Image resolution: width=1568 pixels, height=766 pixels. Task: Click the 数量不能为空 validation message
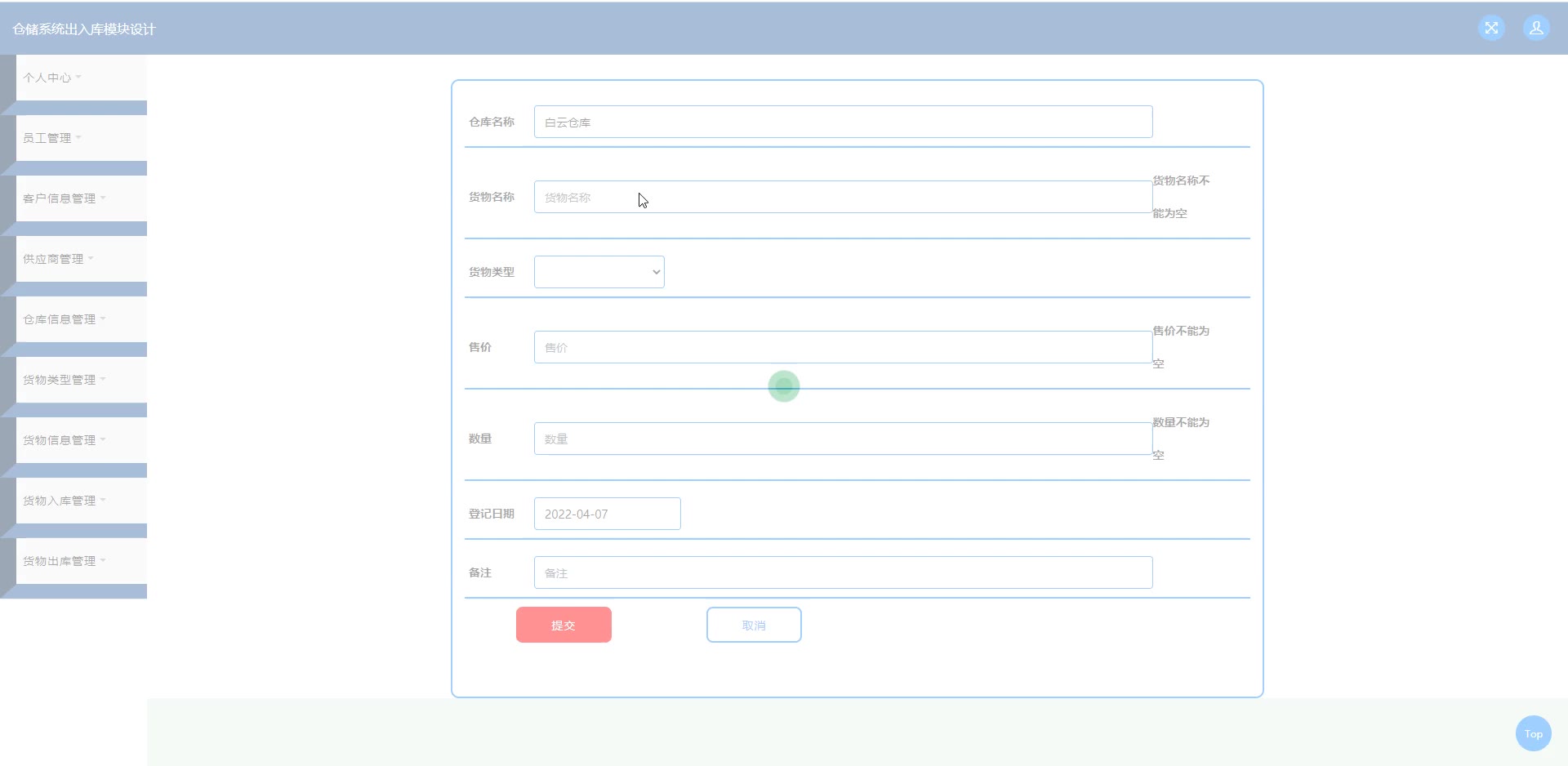pos(1181,439)
